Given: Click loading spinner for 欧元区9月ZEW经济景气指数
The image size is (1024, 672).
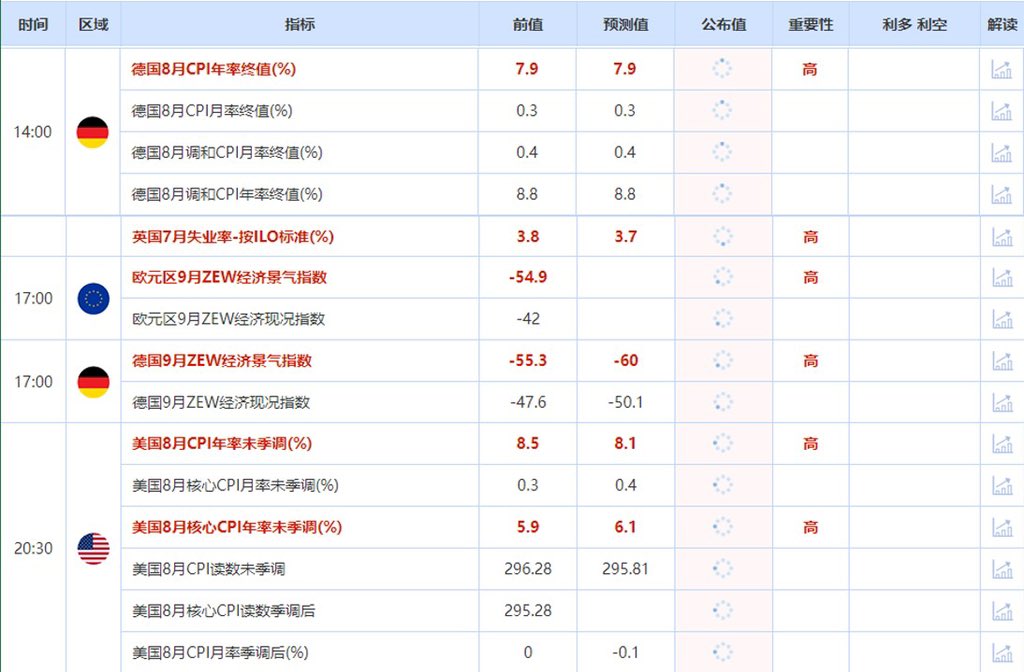Looking at the screenshot, I should tap(723, 277).
